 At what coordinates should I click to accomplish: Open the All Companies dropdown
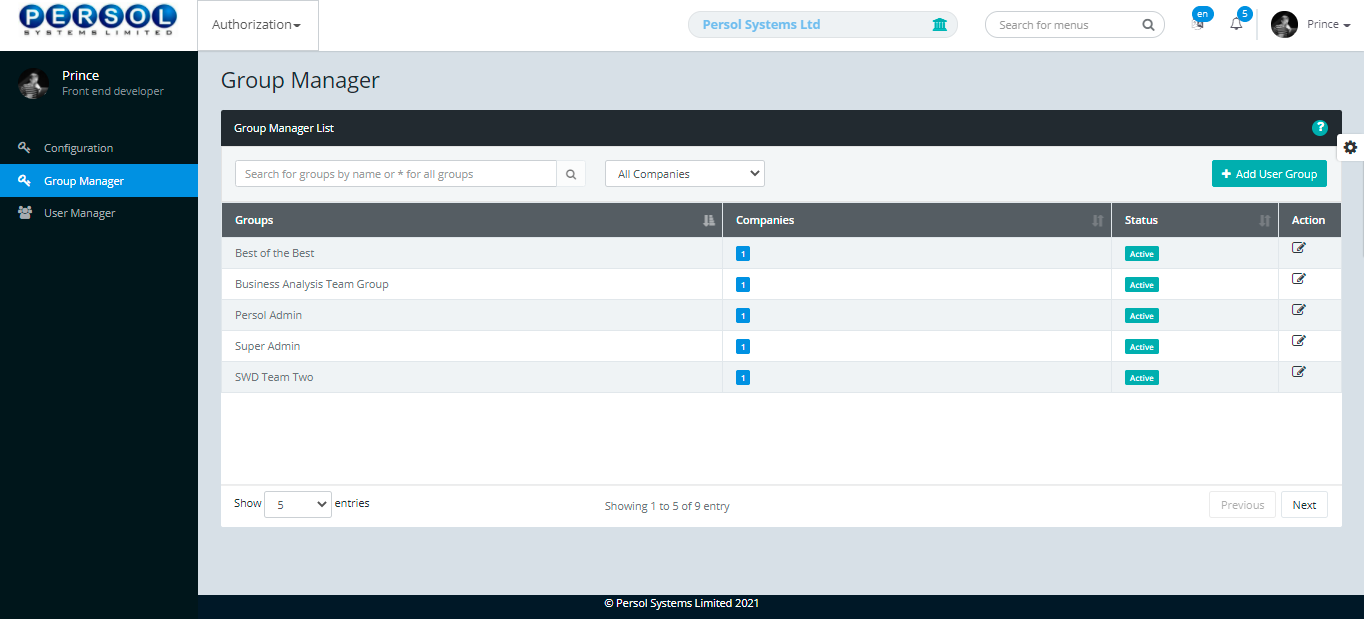(x=685, y=174)
